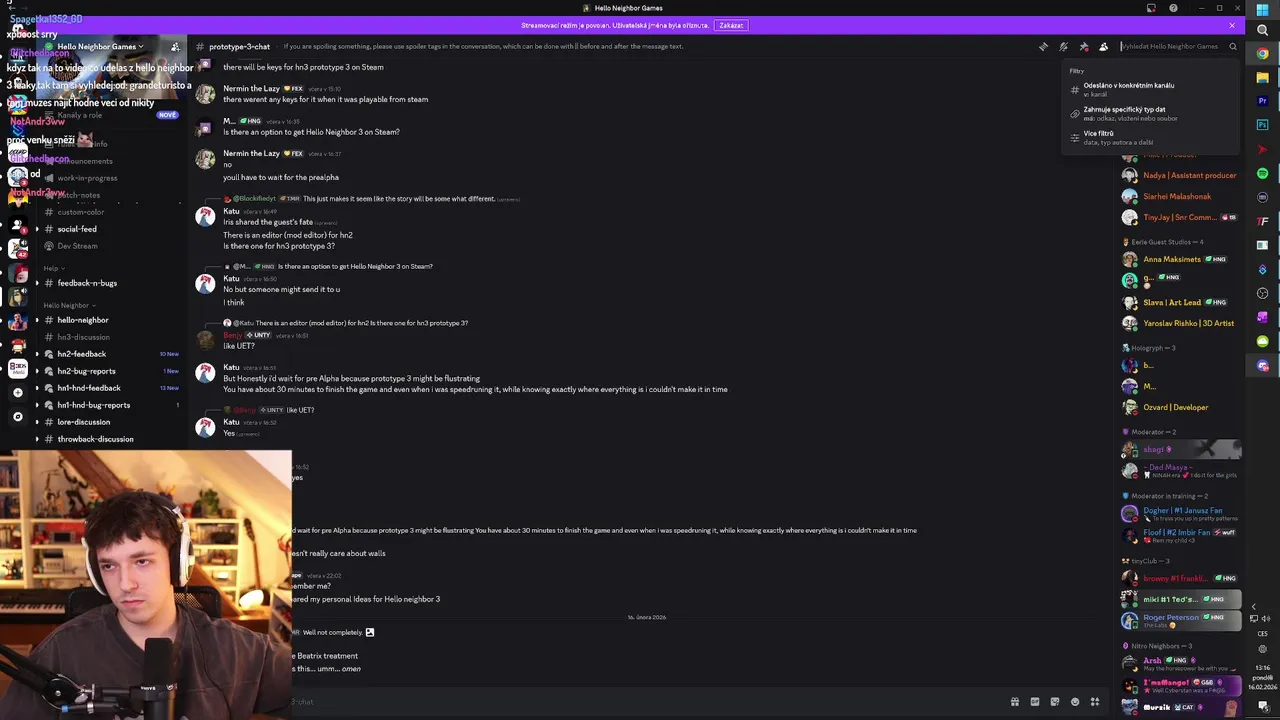Open notification settings bell icon
1280x720 pixels.
(x=1063, y=47)
